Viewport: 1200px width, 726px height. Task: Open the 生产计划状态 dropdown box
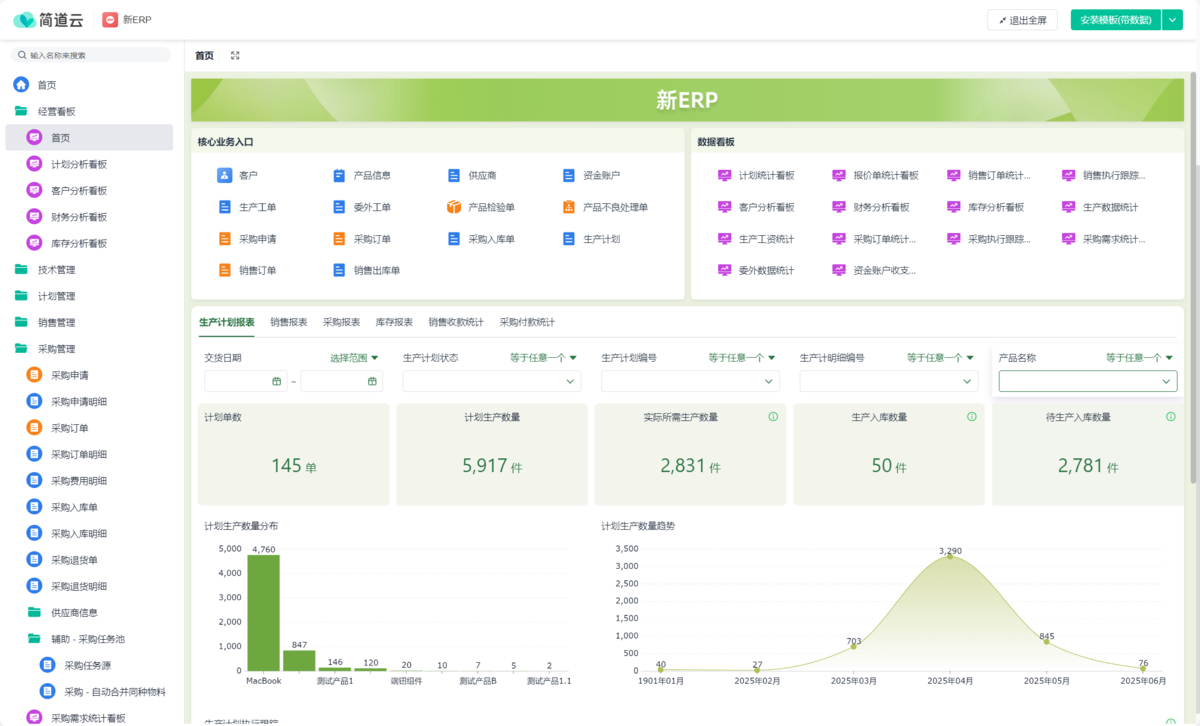pyautogui.click(x=491, y=381)
